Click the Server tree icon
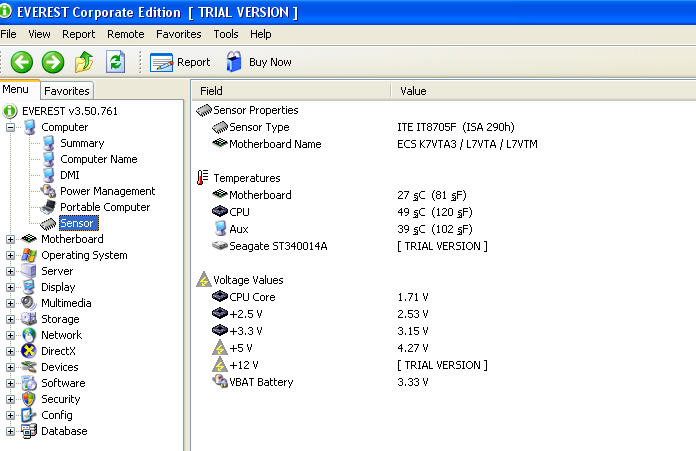 click(x=29, y=271)
